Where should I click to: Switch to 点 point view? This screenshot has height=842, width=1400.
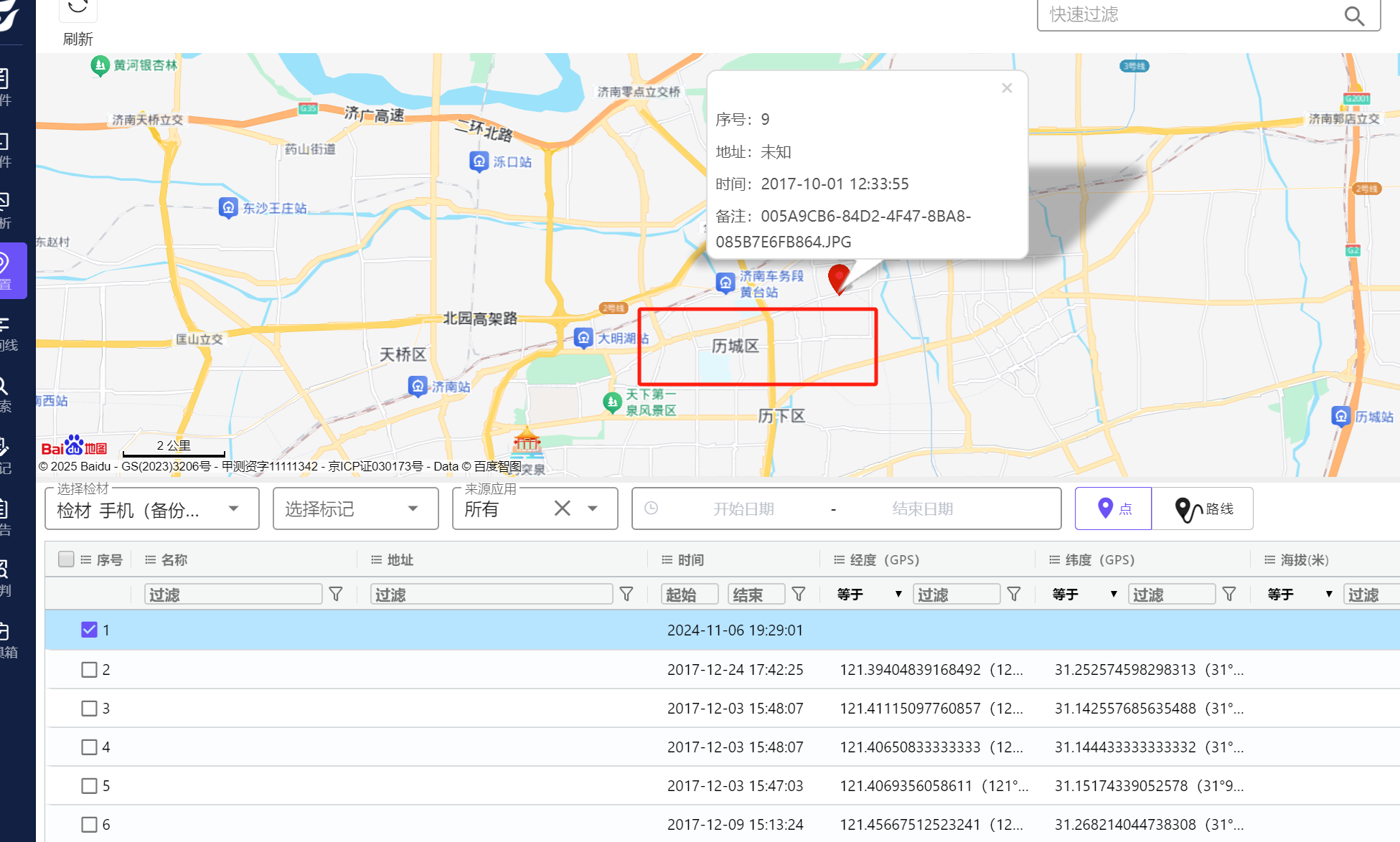tap(1113, 508)
